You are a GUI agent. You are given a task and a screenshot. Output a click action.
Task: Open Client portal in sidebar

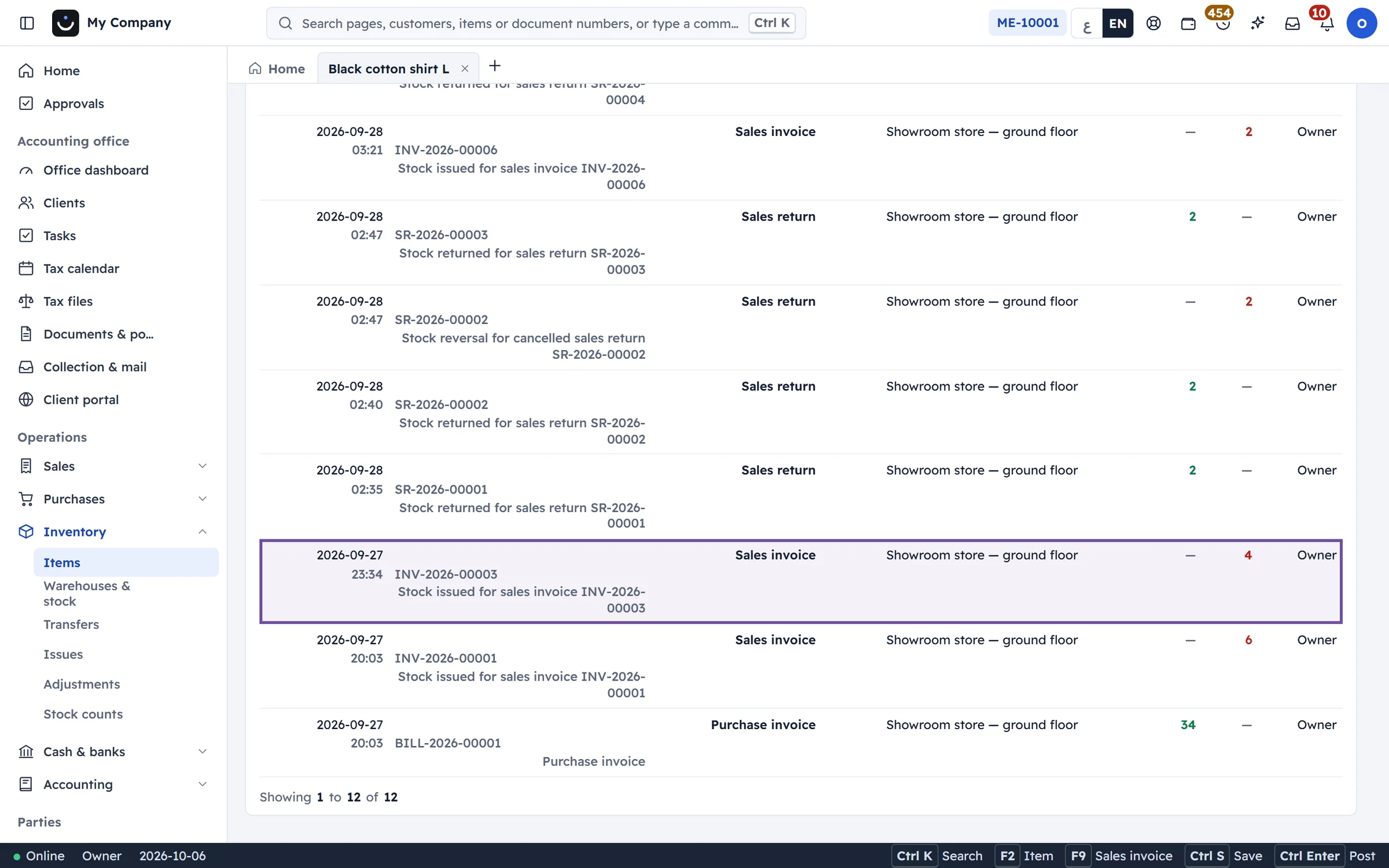pyautogui.click(x=113, y=400)
